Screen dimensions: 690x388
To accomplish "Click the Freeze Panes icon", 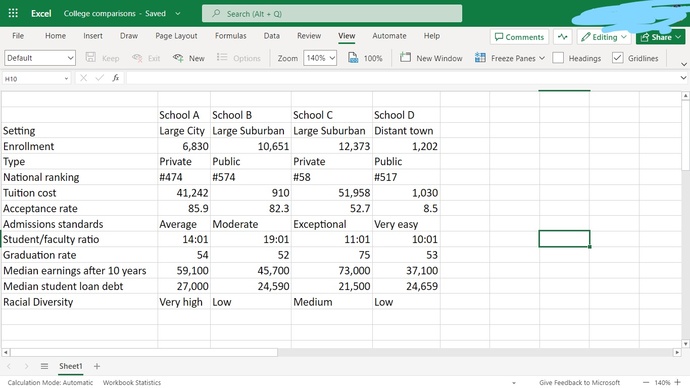I will tap(480, 58).
